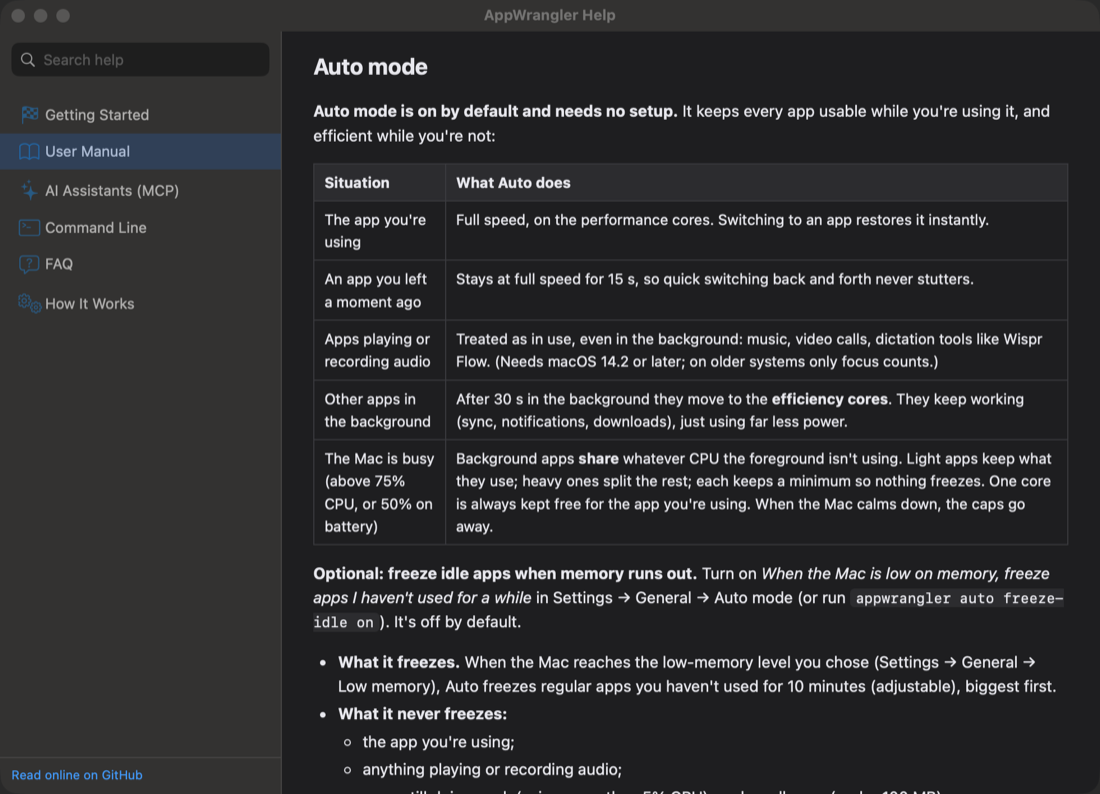Open the Getting Started section

(140, 114)
